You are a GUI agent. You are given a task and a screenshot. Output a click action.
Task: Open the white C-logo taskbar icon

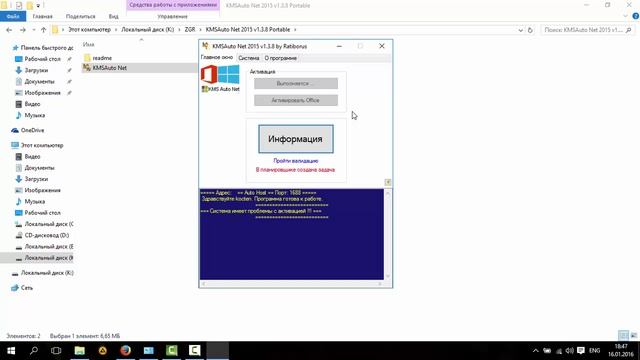(195, 351)
